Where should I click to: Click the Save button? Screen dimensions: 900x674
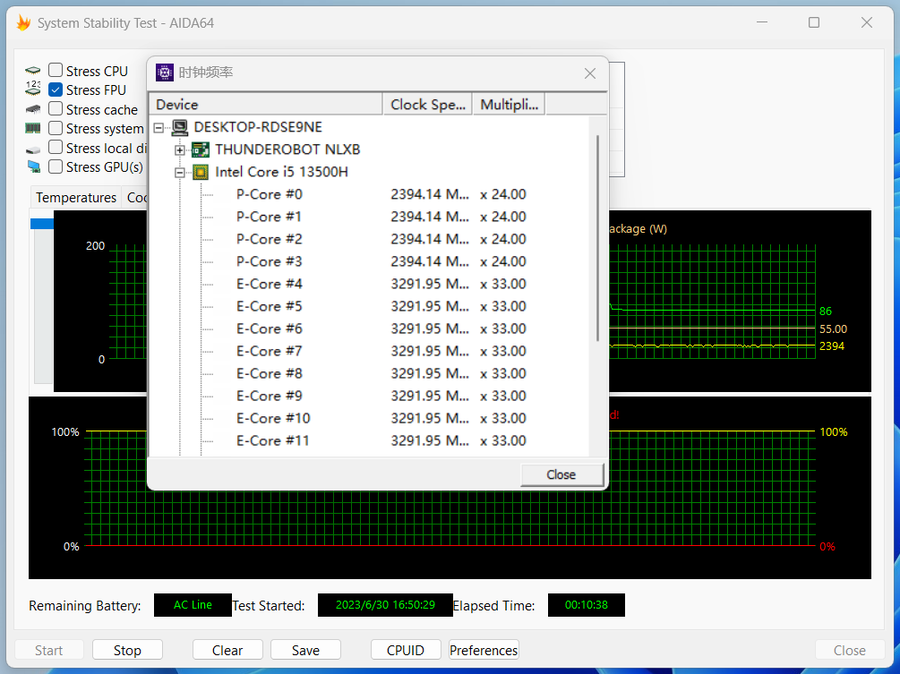point(305,650)
